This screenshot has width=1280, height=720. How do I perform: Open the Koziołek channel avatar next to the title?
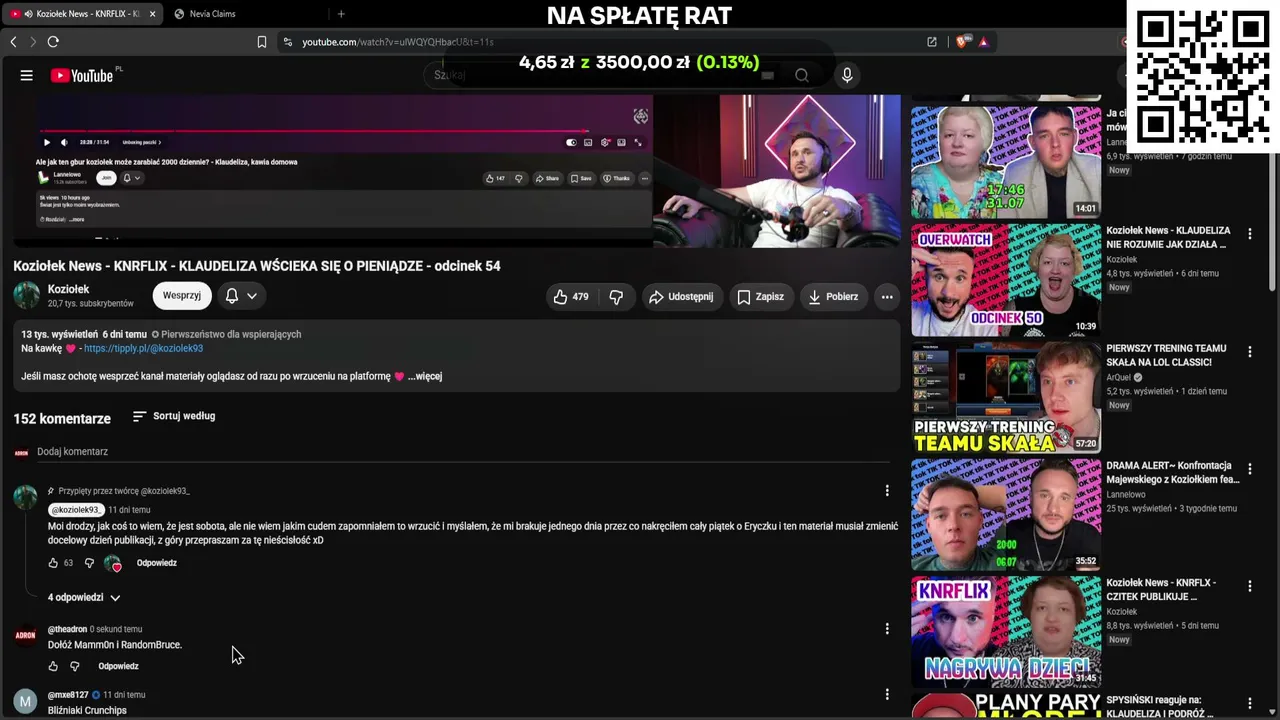point(27,295)
